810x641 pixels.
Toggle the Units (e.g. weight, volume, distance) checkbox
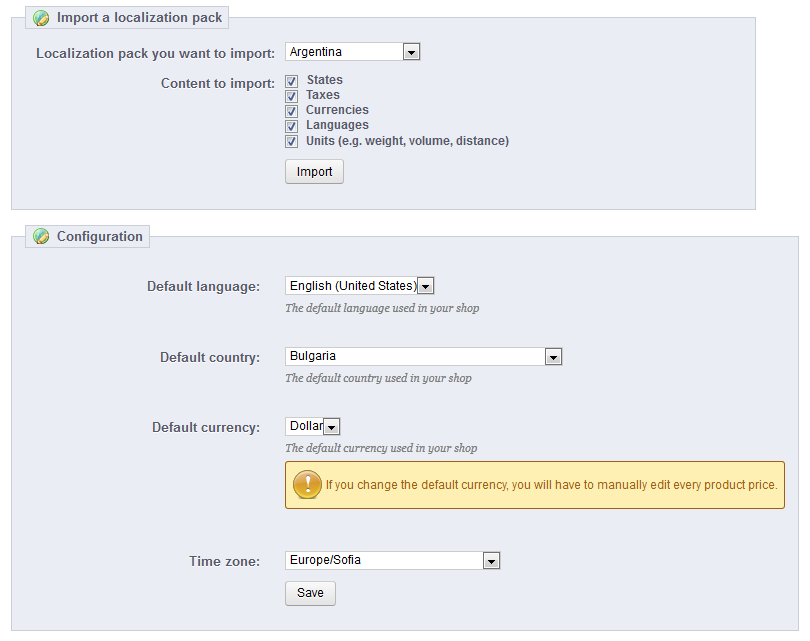[291, 142]
